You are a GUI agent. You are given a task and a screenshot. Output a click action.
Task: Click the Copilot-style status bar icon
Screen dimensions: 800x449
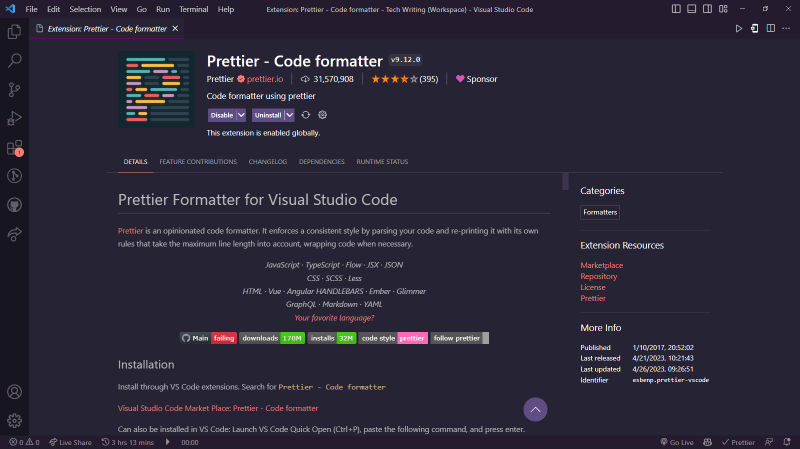707,442
